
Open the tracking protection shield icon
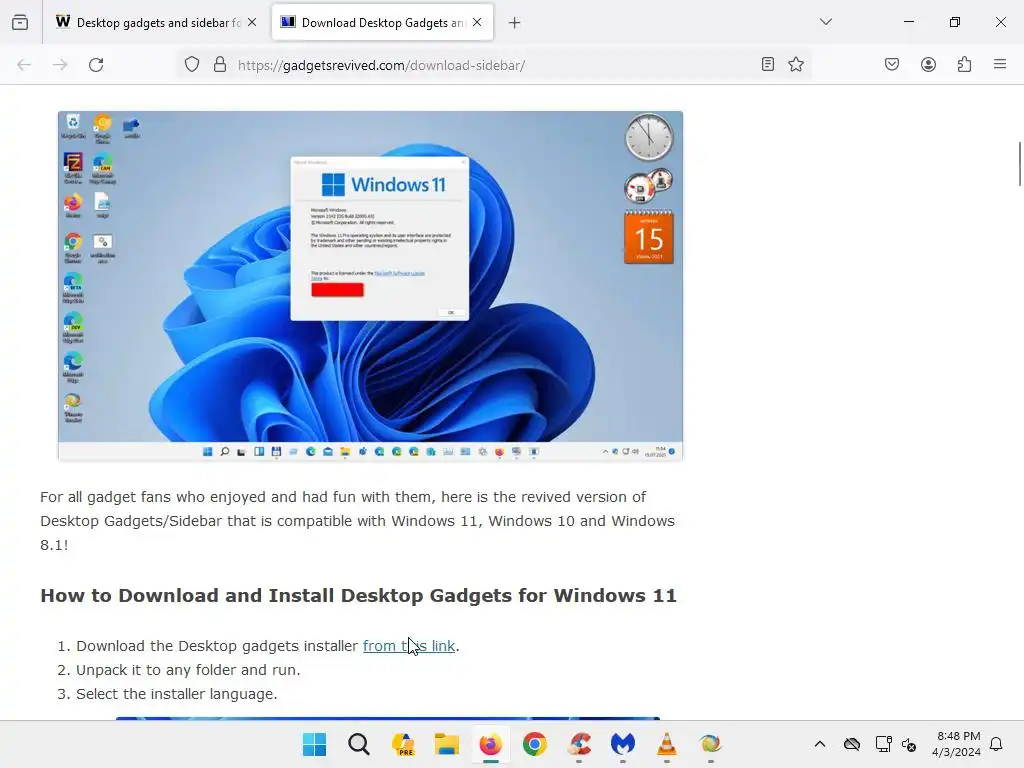[191, 65]
